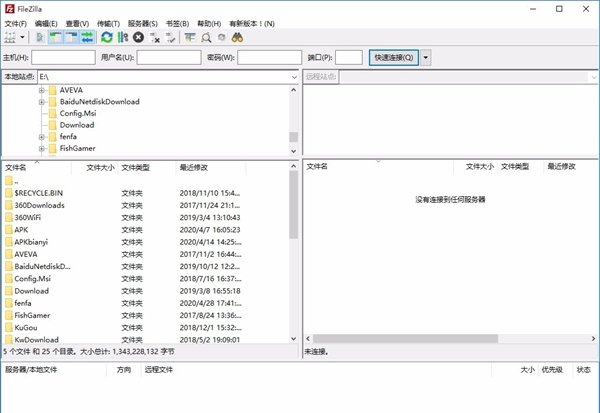600x413 pixels.
Task: Toggle processing of the transfer queue
Action: pyautogui.click(x=122, y=38)
